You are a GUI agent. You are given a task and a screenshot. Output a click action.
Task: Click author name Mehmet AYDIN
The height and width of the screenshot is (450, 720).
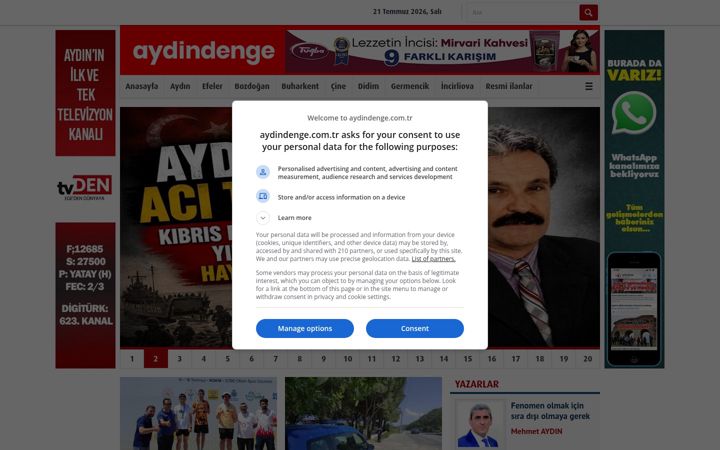(536, 431)
